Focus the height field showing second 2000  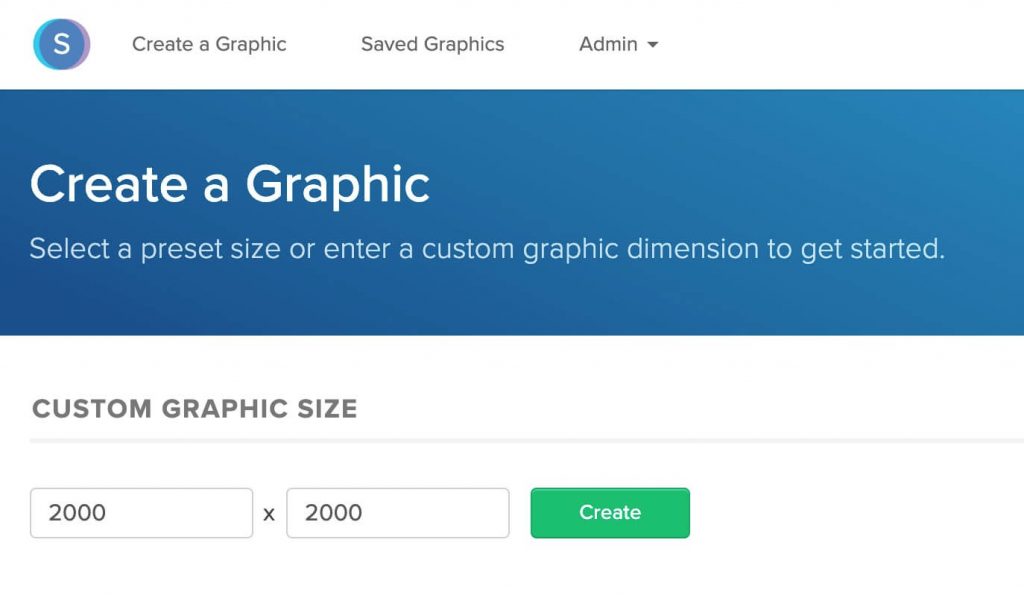(398, 513)
